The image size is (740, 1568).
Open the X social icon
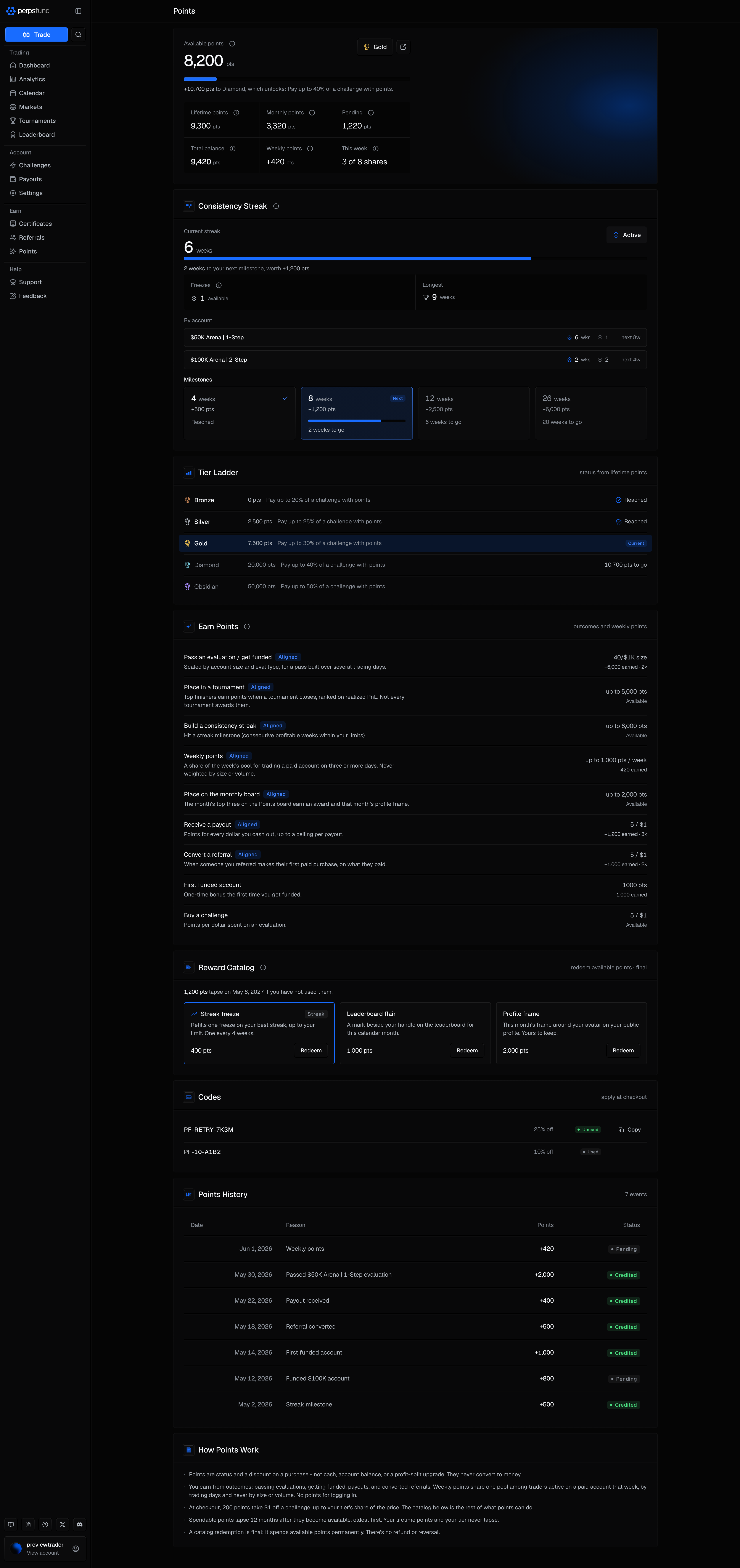[x=62, y=1524]
